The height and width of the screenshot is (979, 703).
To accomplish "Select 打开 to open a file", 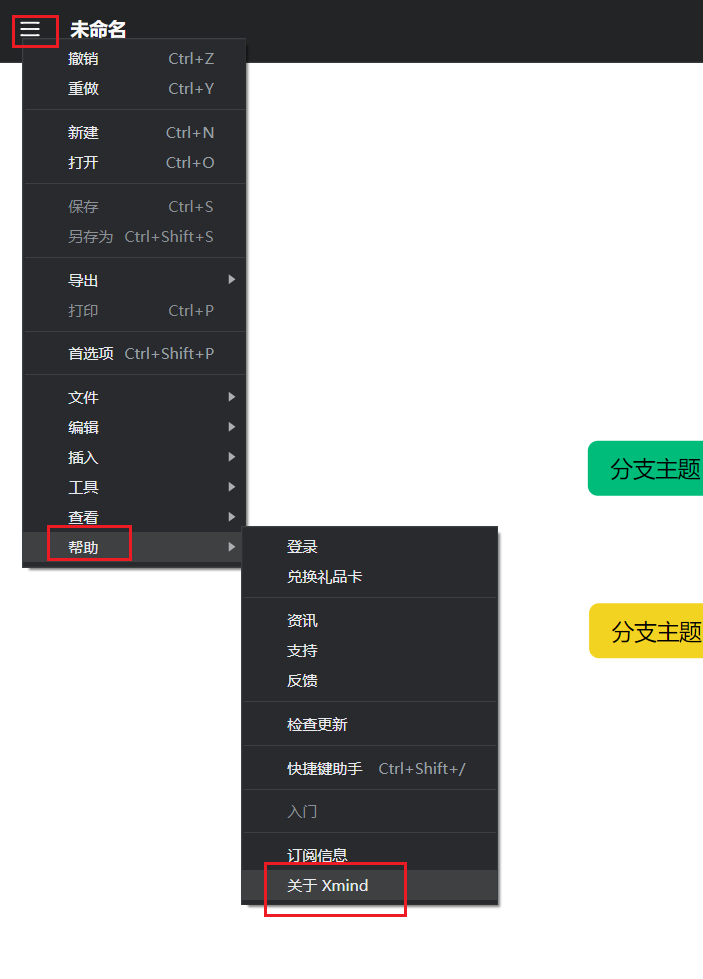I will [134, 162].
